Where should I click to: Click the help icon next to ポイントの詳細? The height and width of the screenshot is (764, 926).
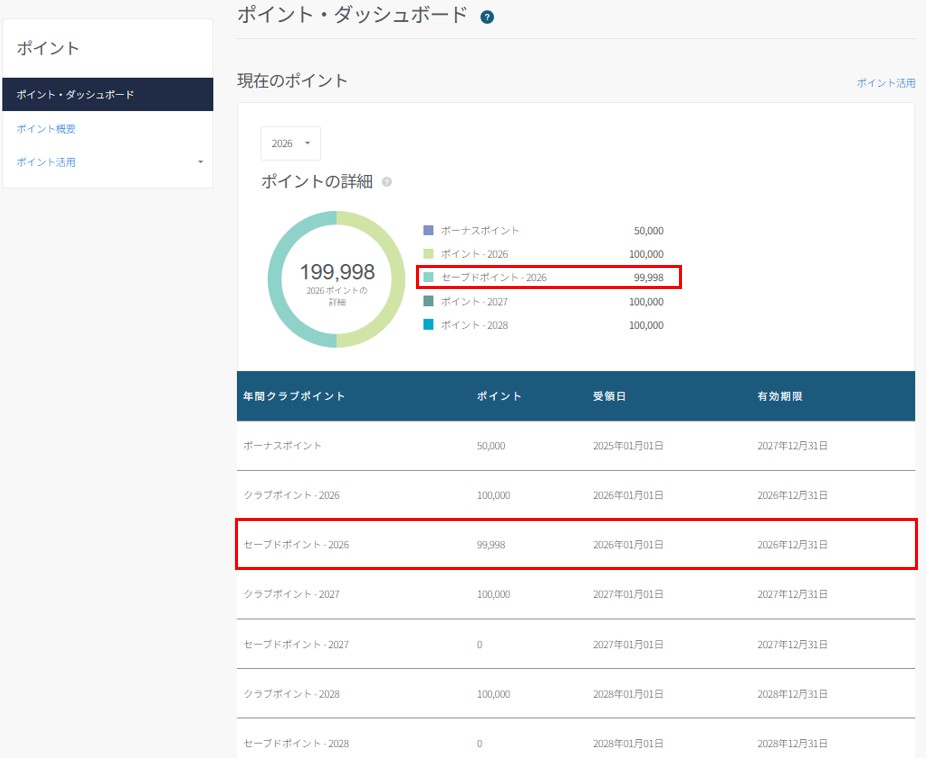(387, 182)
